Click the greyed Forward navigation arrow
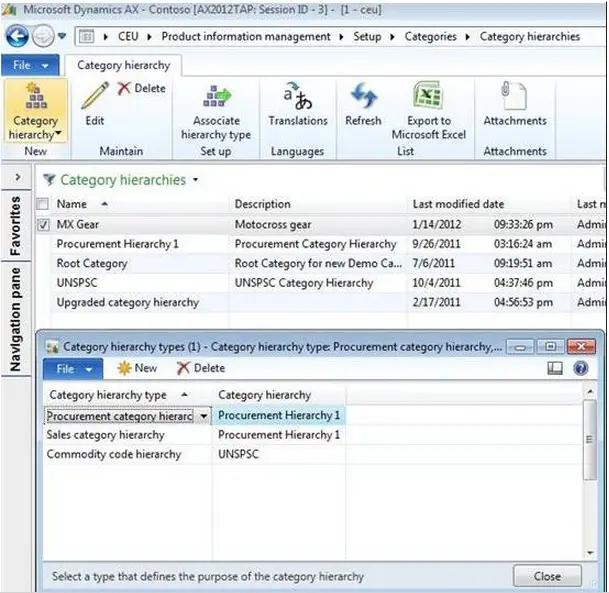The image size is (609, 593). [x=43, y=37]
